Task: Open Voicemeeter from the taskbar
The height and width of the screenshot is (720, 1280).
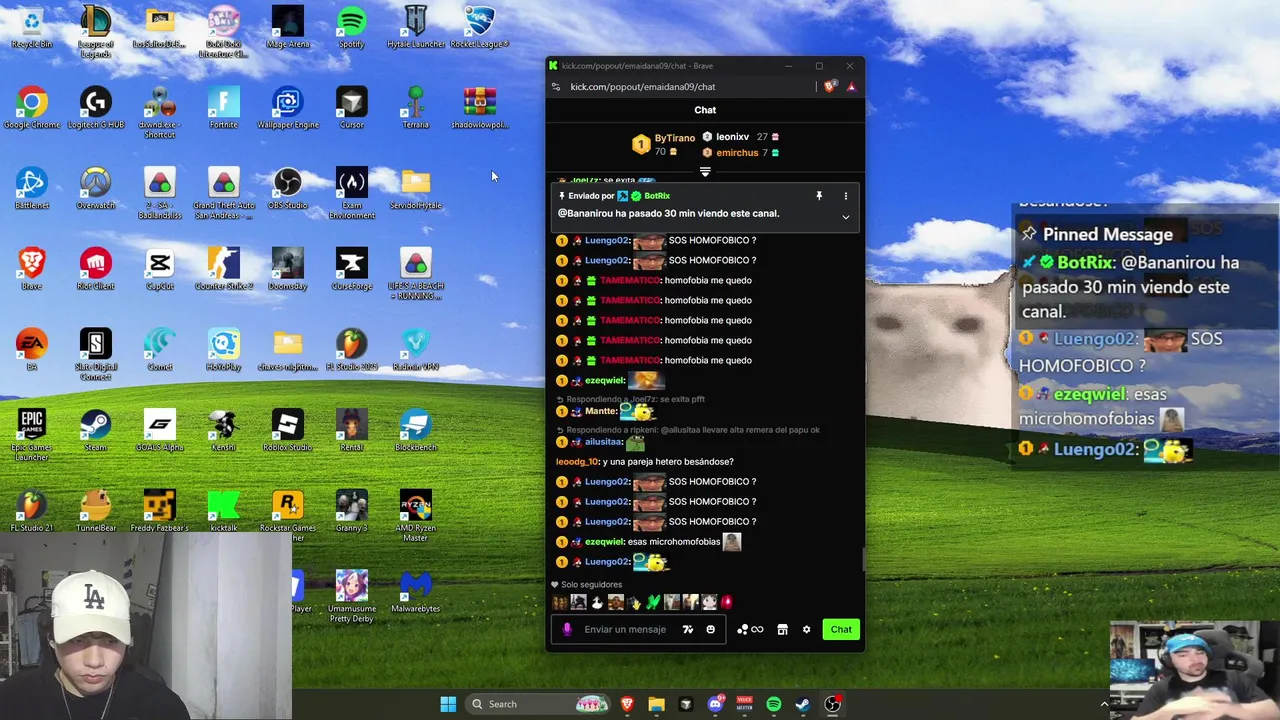Action: [744, 704]
